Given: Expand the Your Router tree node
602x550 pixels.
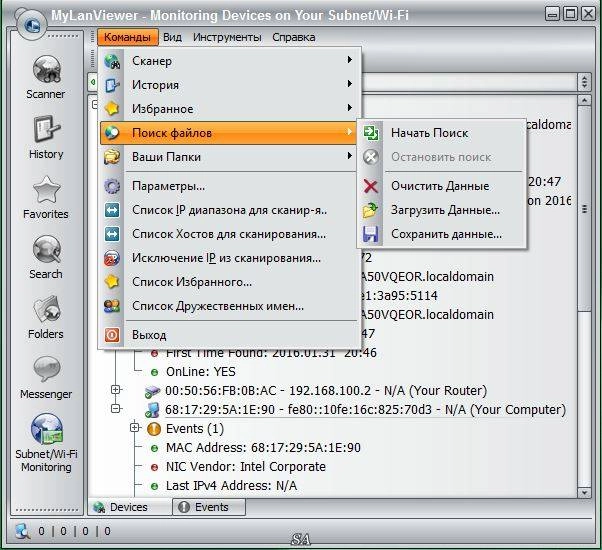Looking at the screenshot, I should point(116,390).
